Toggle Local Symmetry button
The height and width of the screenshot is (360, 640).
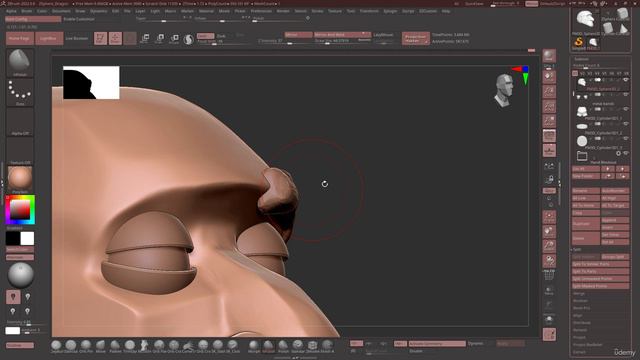tap(549, 166)
